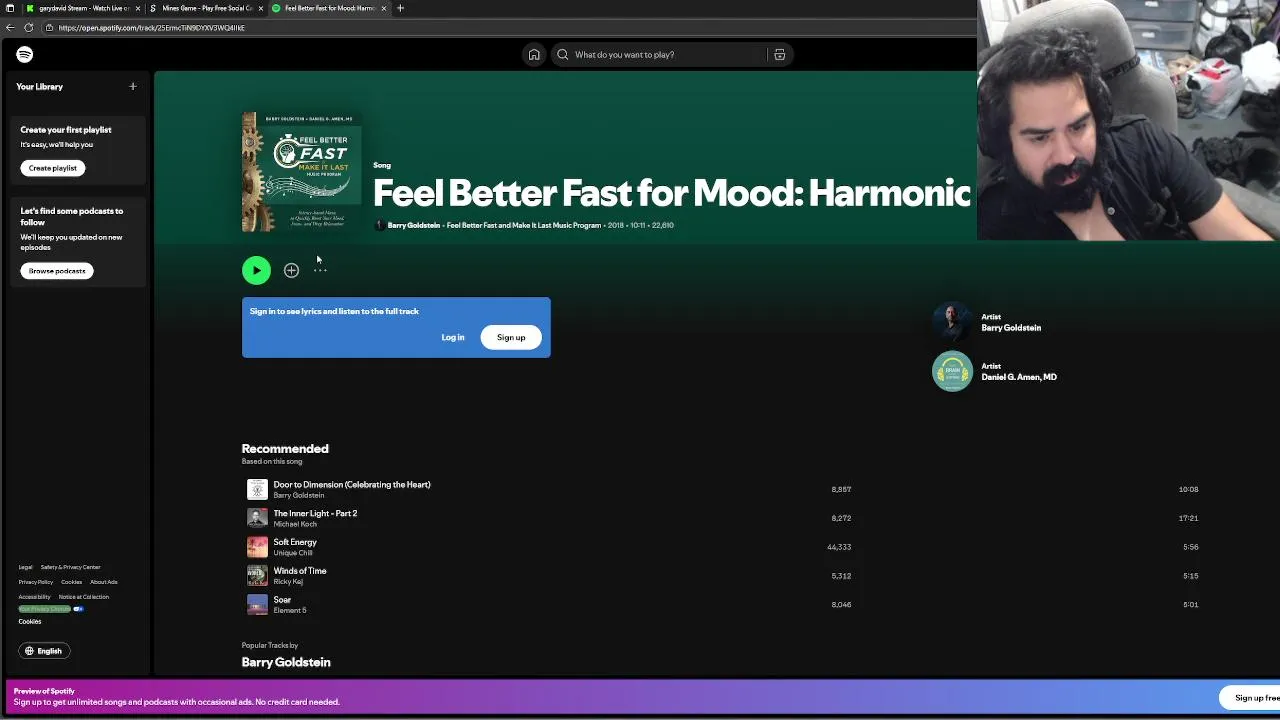Select the Feel Better Fast for Mood tab
Image resolution: width=1280 pixels, height=720 pixels.
(x=330, y=8)
